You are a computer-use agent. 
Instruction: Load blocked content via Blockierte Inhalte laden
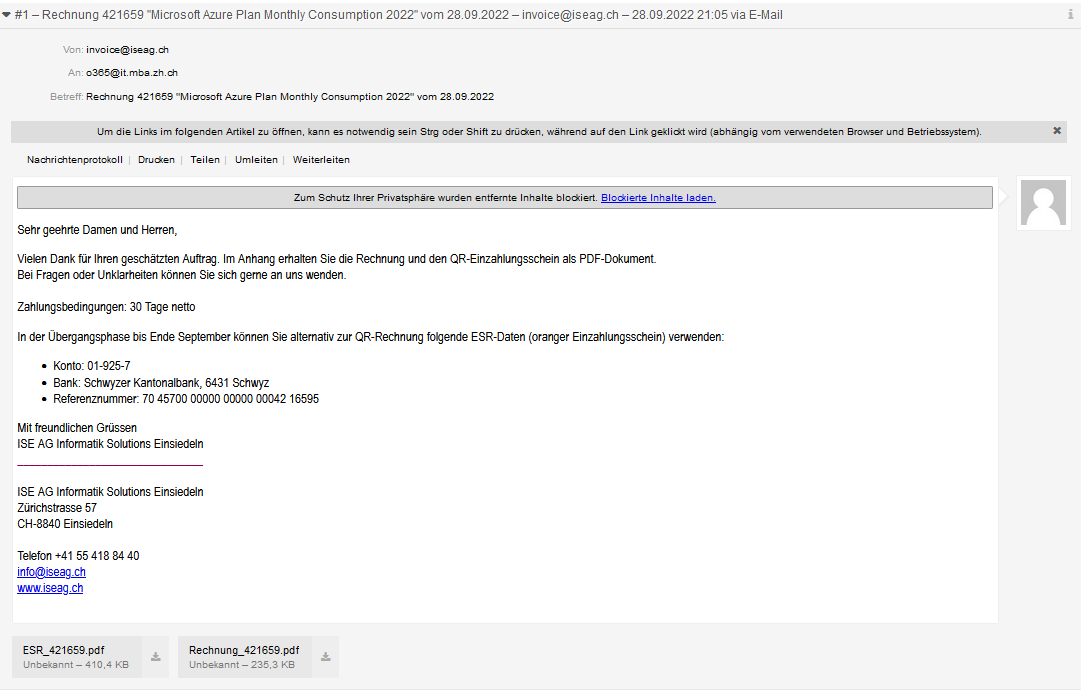click(x=658, y=198)
